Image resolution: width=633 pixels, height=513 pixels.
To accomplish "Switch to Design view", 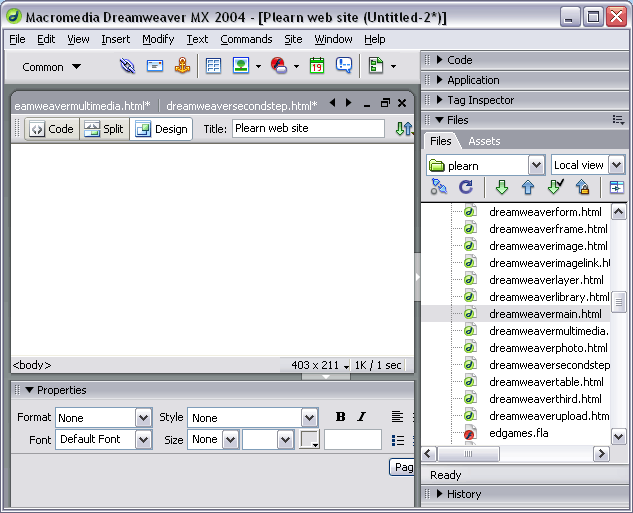I will [x=161, y=129].
